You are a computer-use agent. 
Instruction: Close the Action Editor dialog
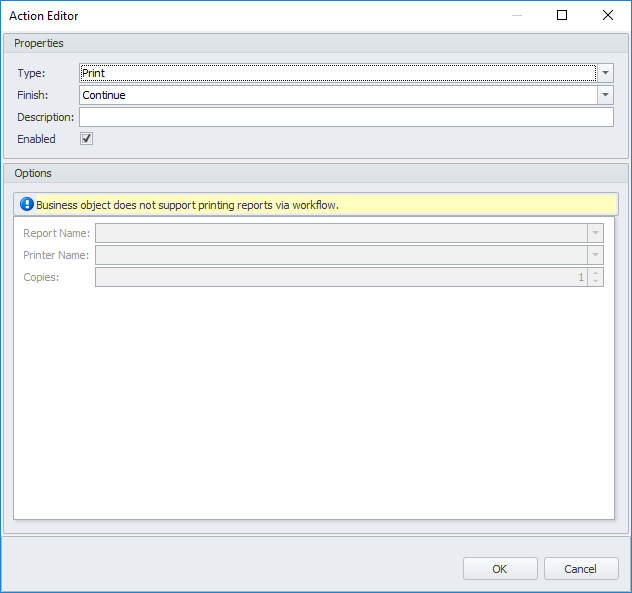[608, 16]
